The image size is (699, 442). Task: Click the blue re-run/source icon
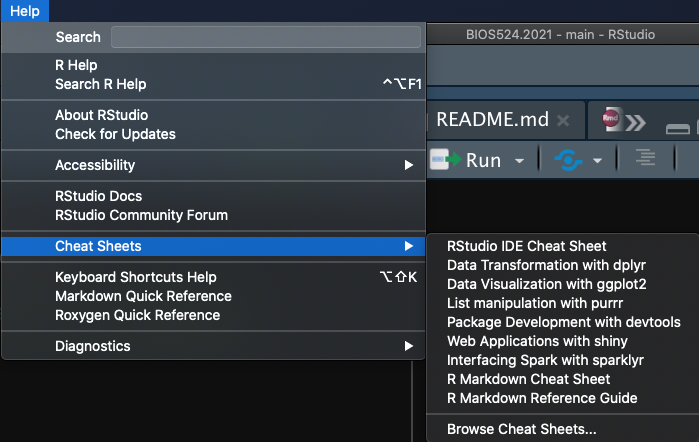tap(568, 160)
